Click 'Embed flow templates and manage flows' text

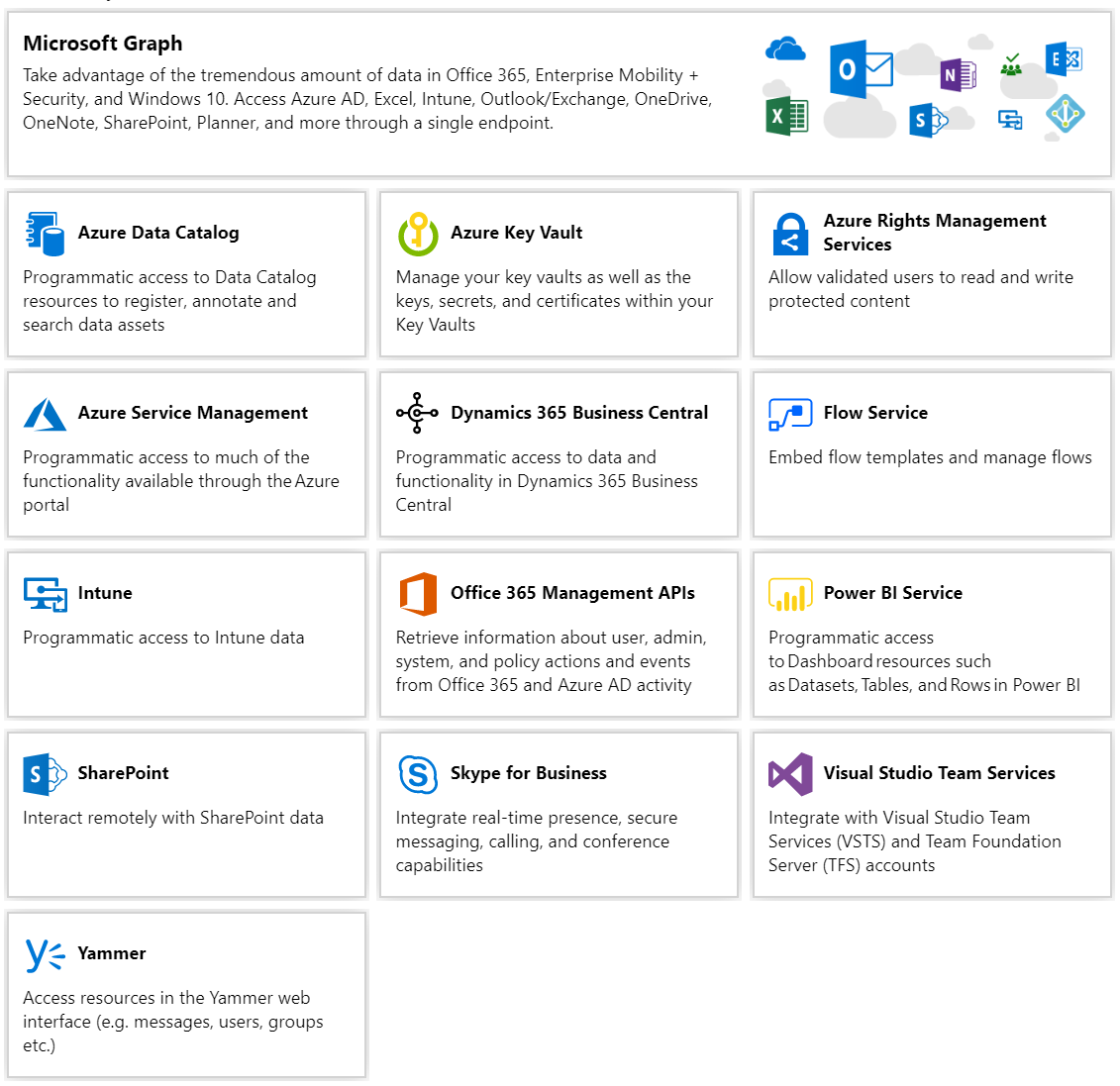coord(930,457)
